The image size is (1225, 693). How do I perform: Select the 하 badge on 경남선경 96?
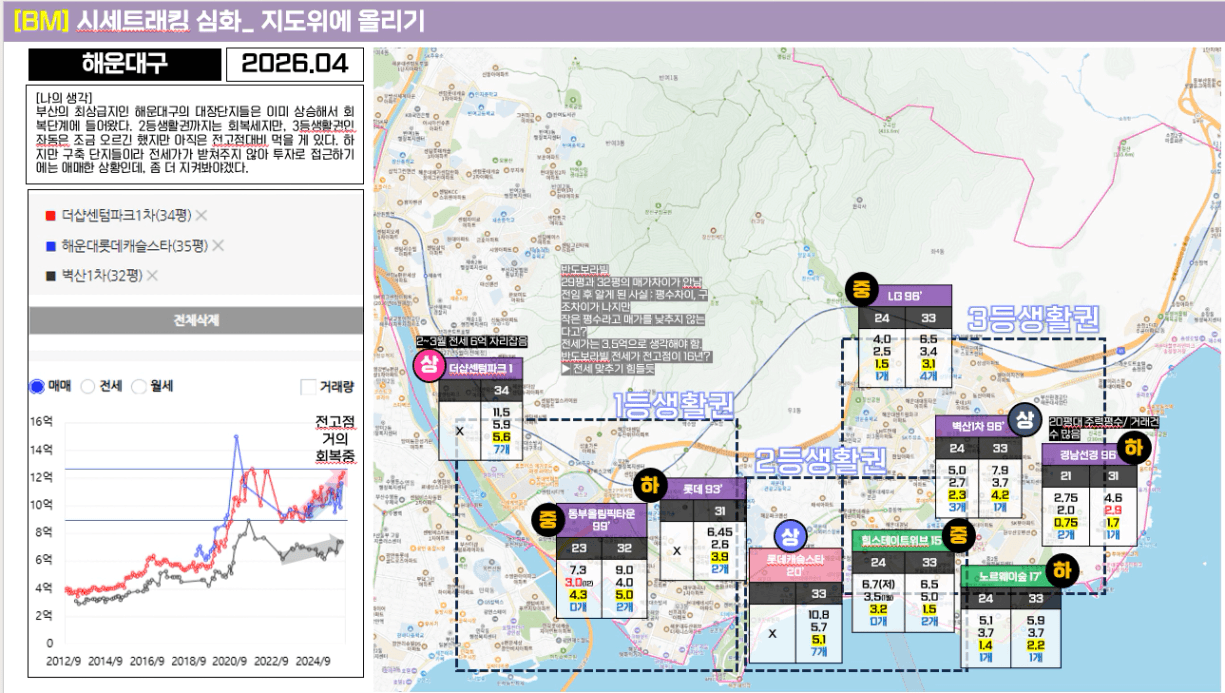(x=1133, y=449)
